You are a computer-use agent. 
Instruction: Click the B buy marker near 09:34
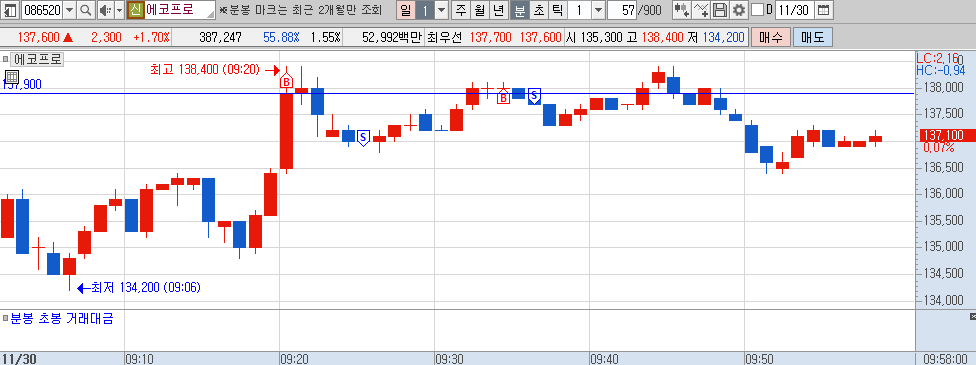pos(503,97)
